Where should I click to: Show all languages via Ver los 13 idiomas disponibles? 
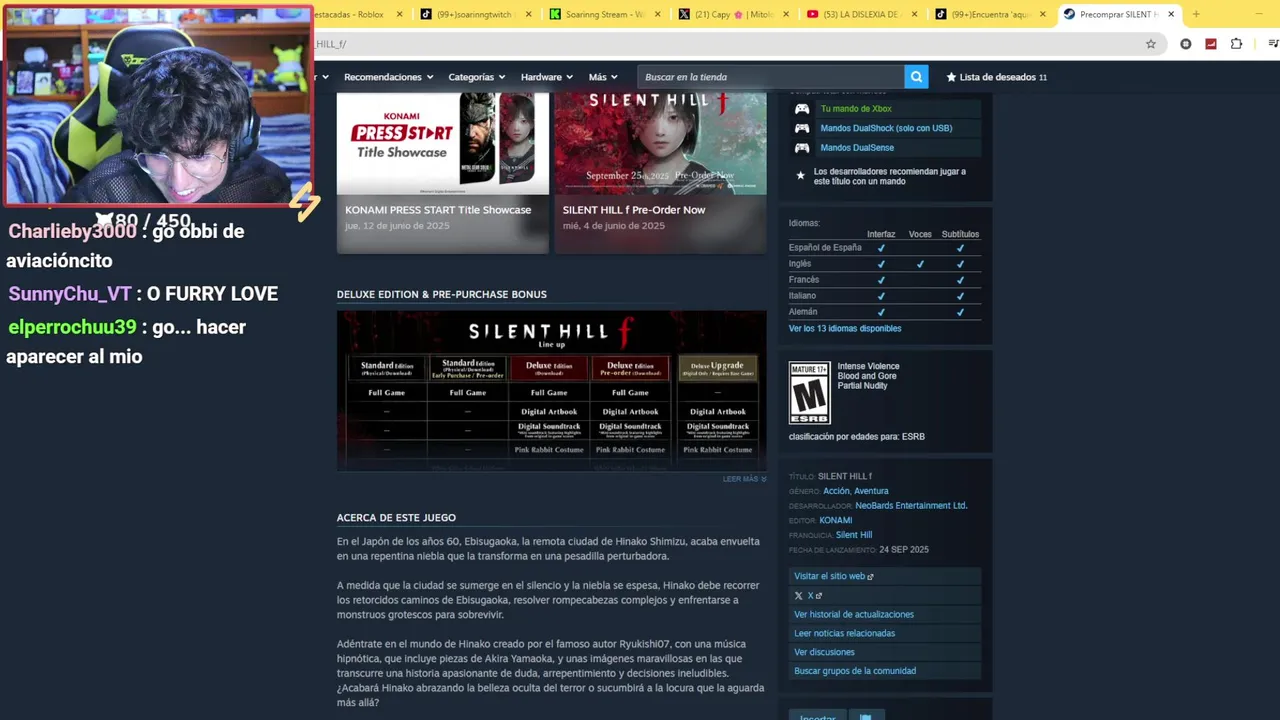tap(845, 328)
